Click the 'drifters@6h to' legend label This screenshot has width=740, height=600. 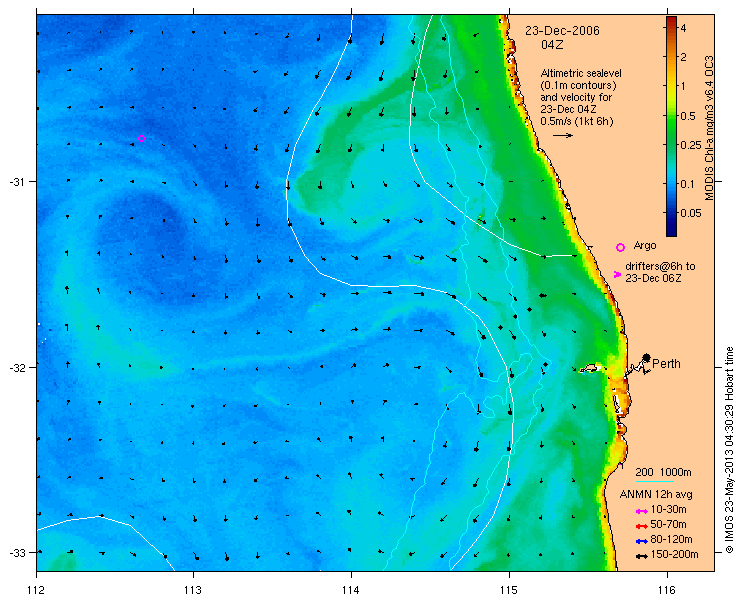click(660, 267)
